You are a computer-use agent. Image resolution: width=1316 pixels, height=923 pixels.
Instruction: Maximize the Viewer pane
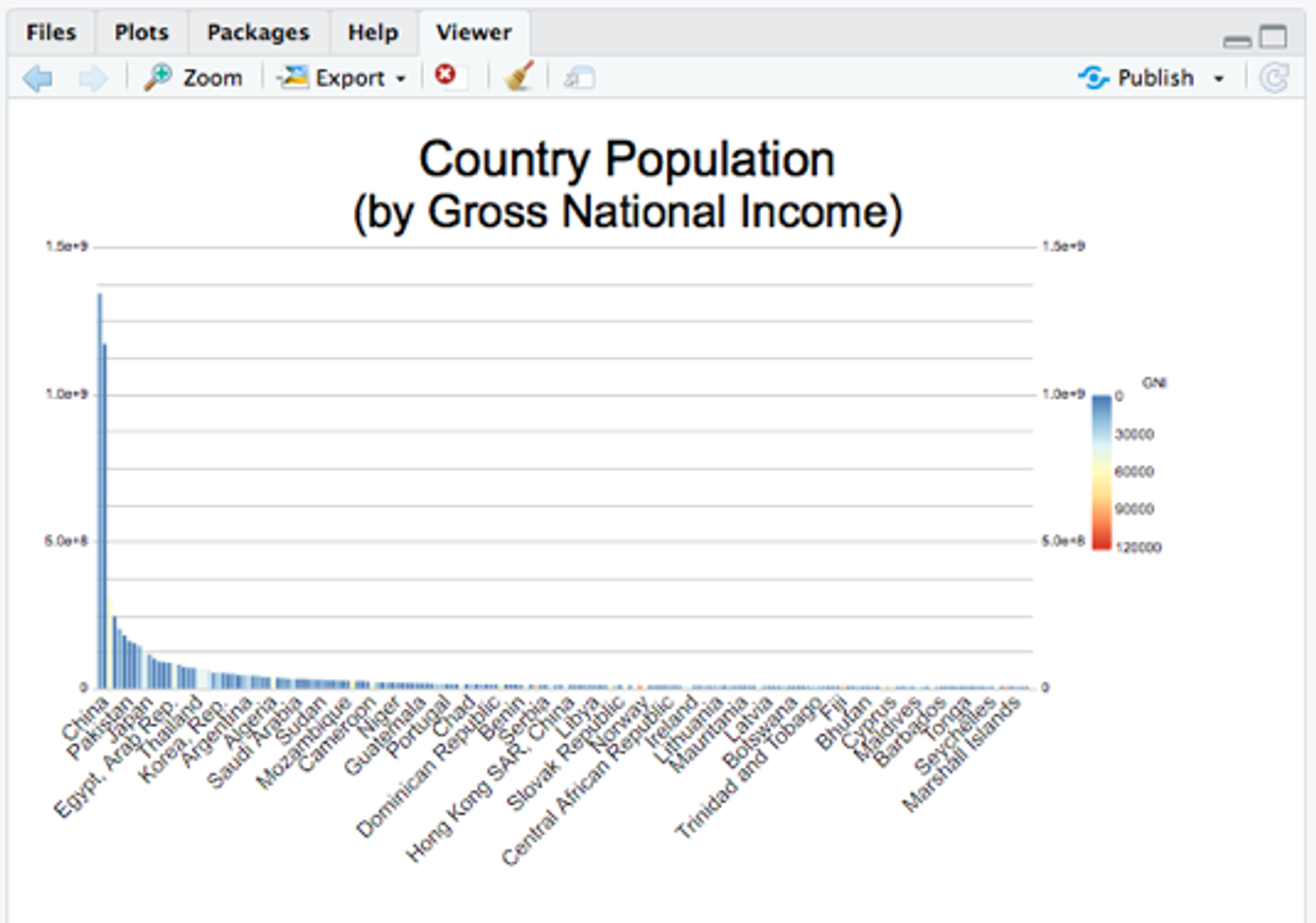(x=1274, y=36)
